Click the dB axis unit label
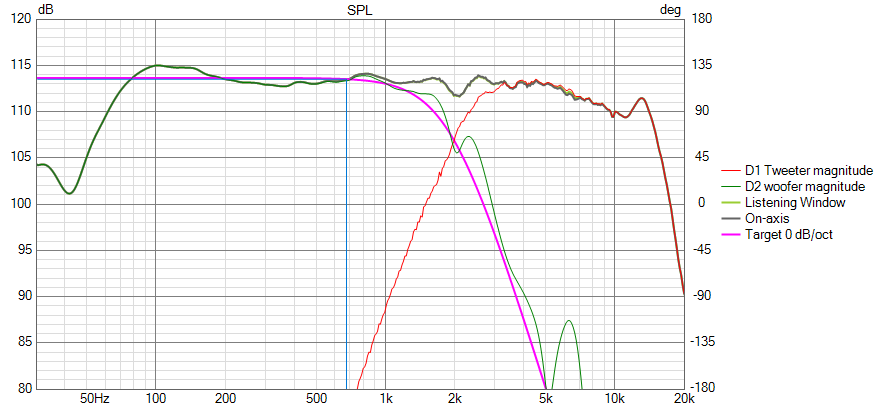 point(46,10)
